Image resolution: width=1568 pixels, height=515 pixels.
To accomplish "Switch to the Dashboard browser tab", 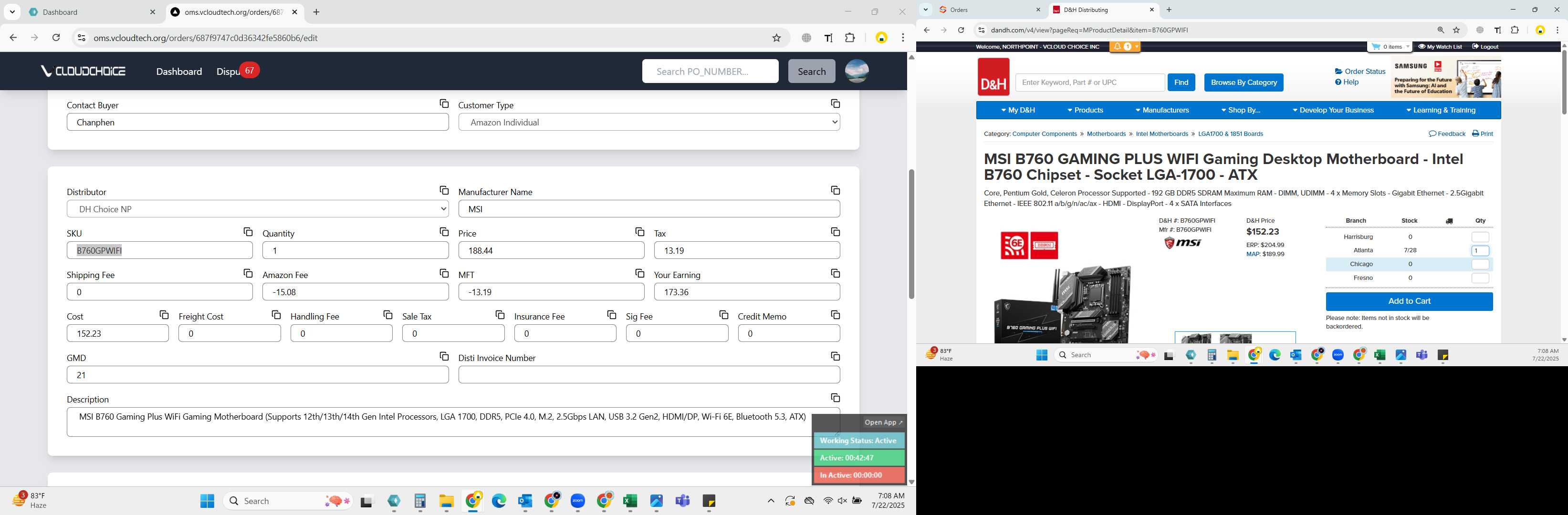I will pos(91,12).
